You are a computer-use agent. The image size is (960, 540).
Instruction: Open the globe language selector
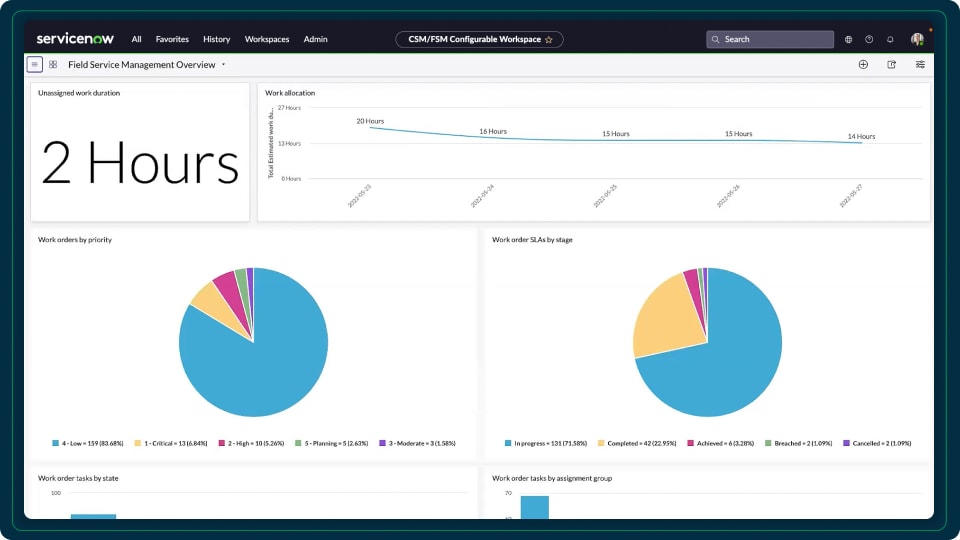coord(849,40)
